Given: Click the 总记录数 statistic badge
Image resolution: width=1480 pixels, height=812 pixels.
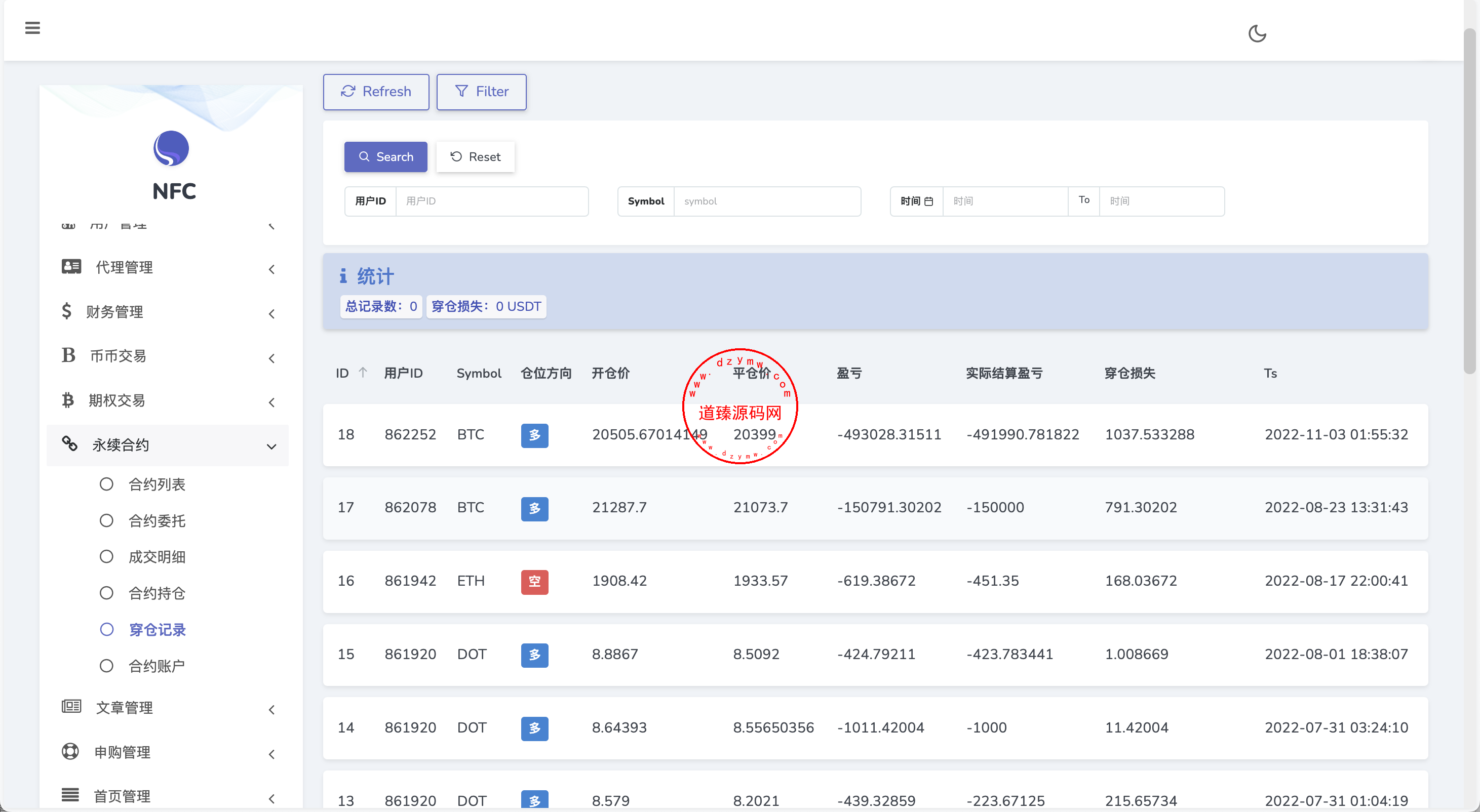Looking at the screenshot, I should 381,306.
